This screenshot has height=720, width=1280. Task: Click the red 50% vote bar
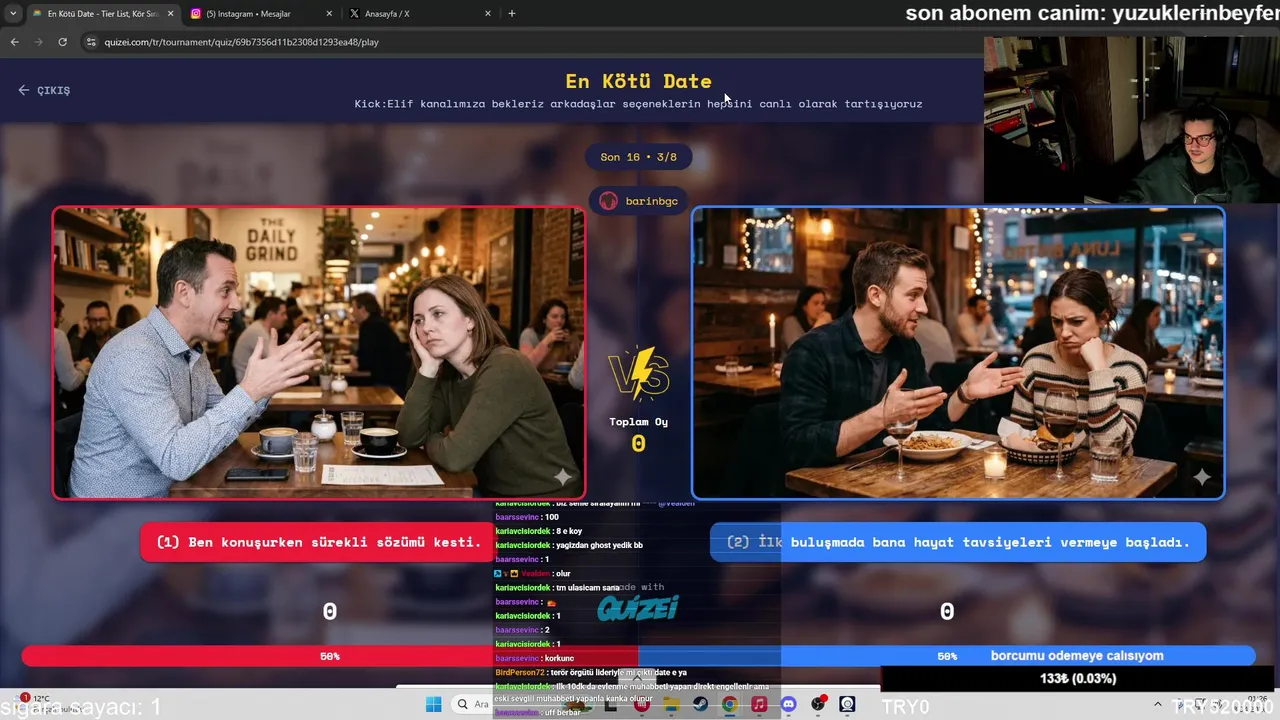point(330,656)
